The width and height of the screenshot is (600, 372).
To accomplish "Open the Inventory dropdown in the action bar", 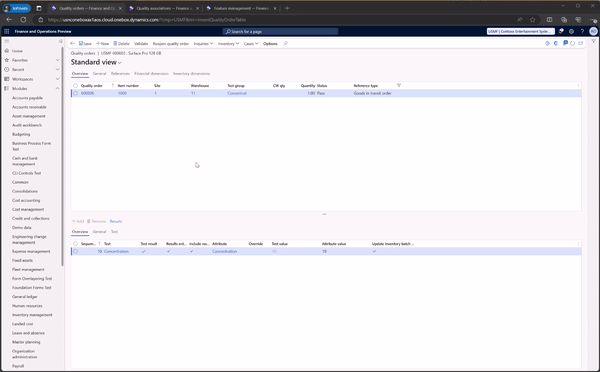I will [x=228, y=44].
